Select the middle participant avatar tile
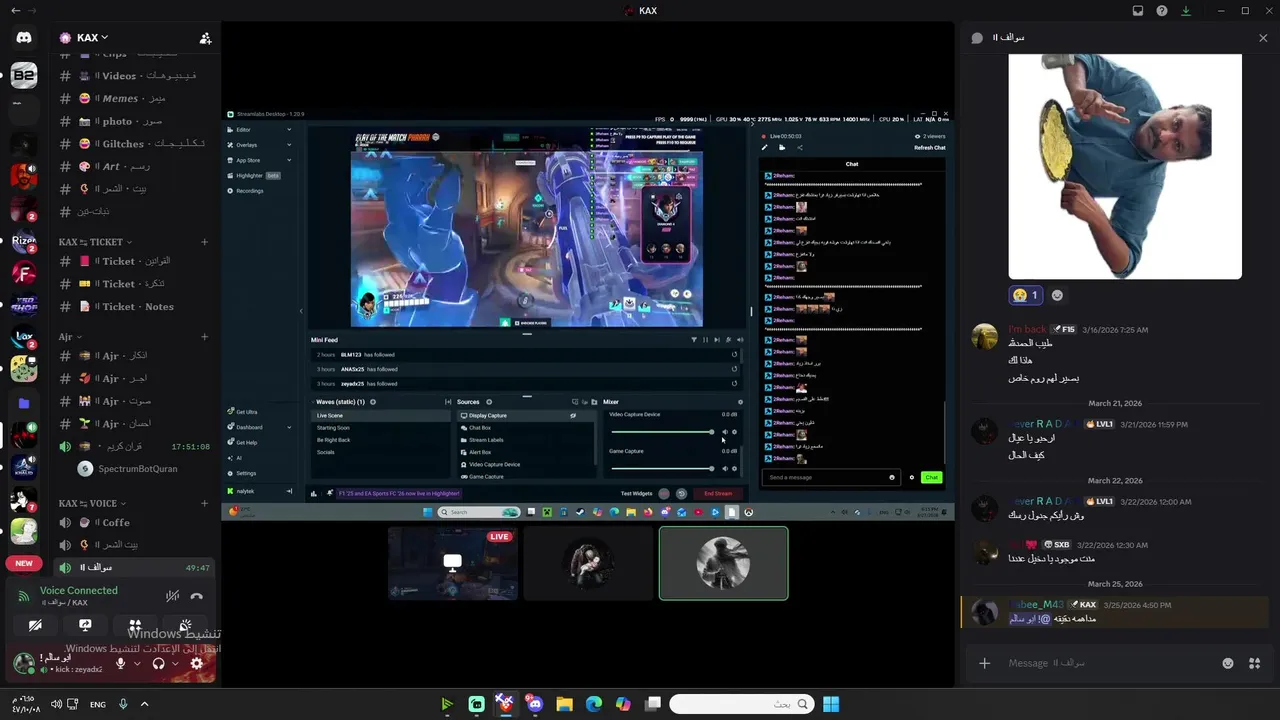Viewport: 1280px width, 720px height. click(588, 563)
